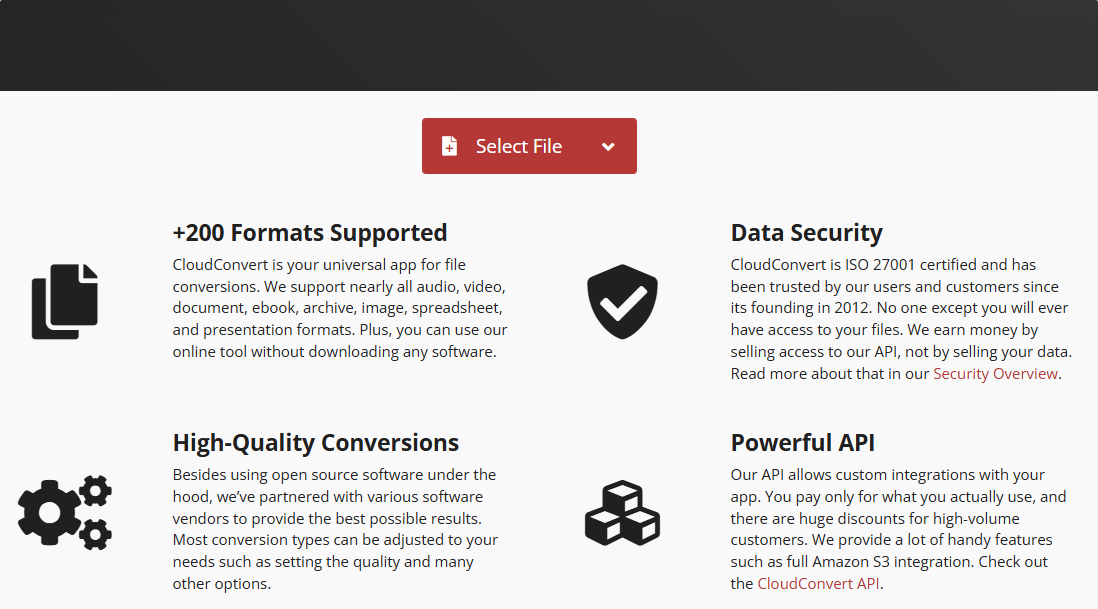
Task: Click the copy documents formats icon
Action: click(64, 302)
